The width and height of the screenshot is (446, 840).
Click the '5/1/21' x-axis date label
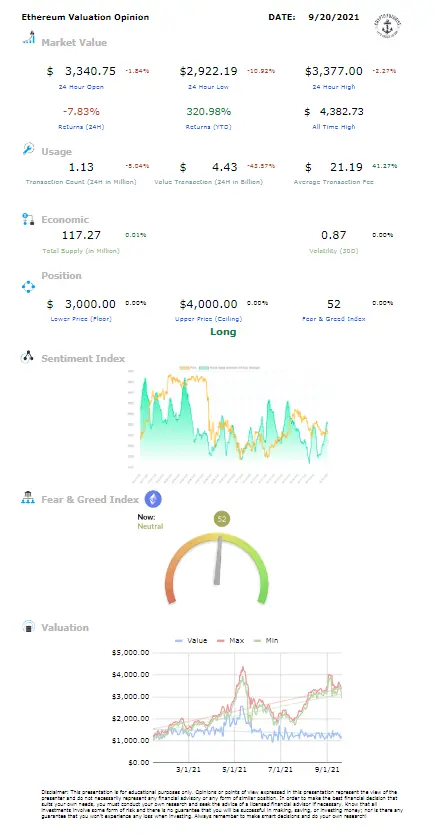click(x=234, y=770)
